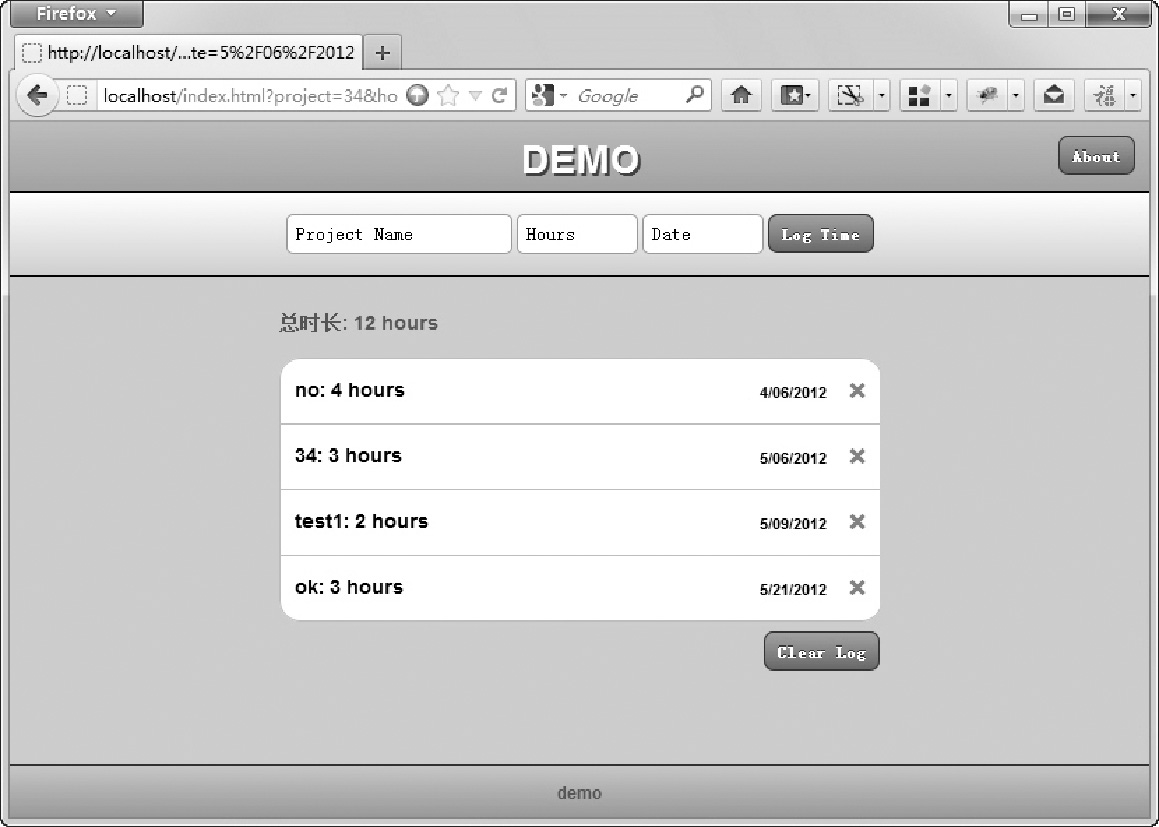This screenshot has width=1159, height=827.
Task: Open the Firefox application menu
Action: point(76,14)
